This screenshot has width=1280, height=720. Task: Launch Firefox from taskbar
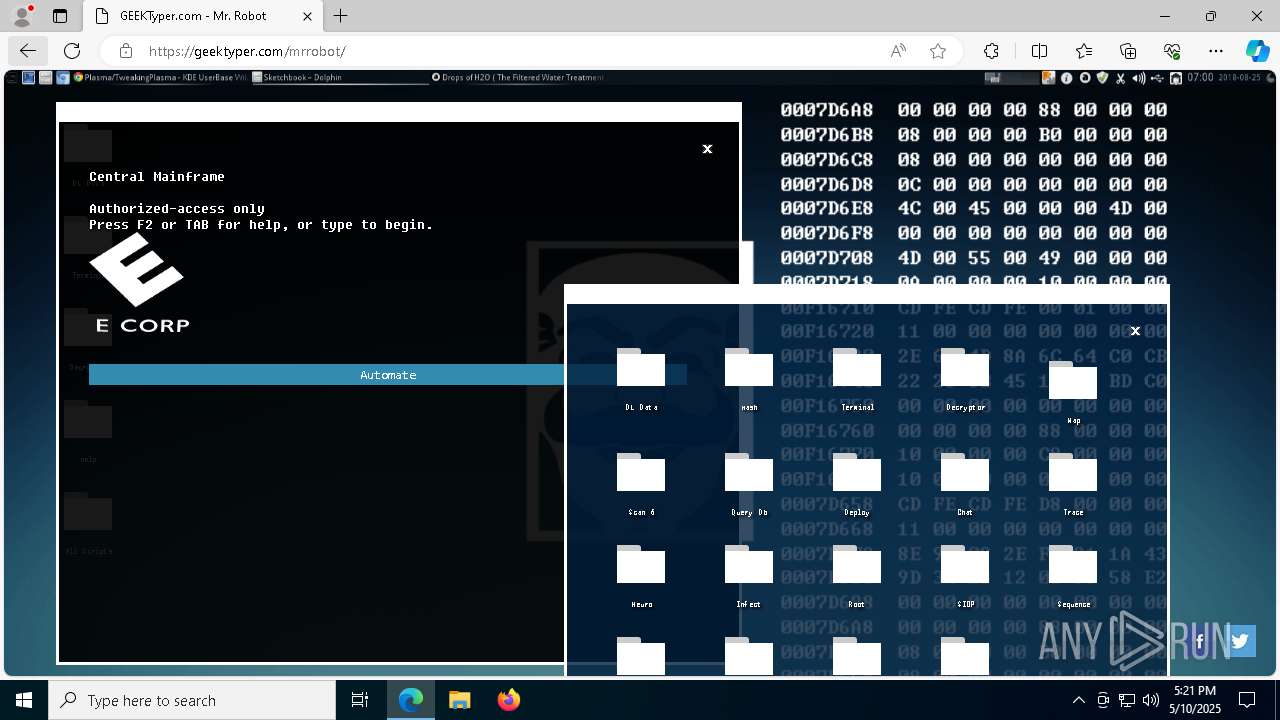[508, 700]
